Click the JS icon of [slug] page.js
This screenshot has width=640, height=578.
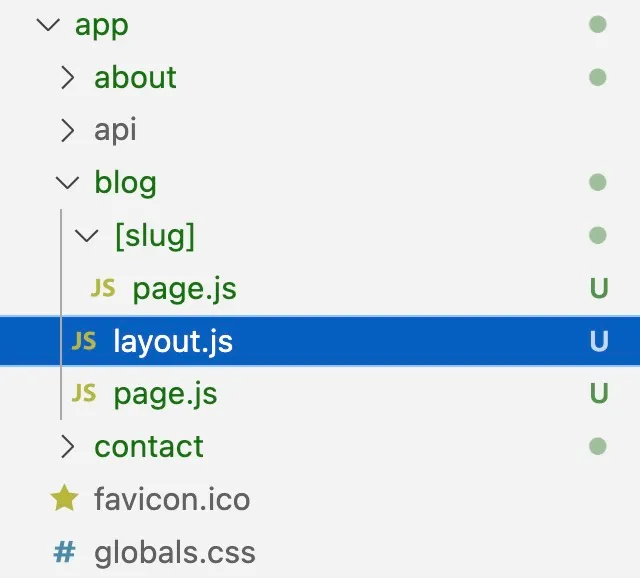coord(103,289)
